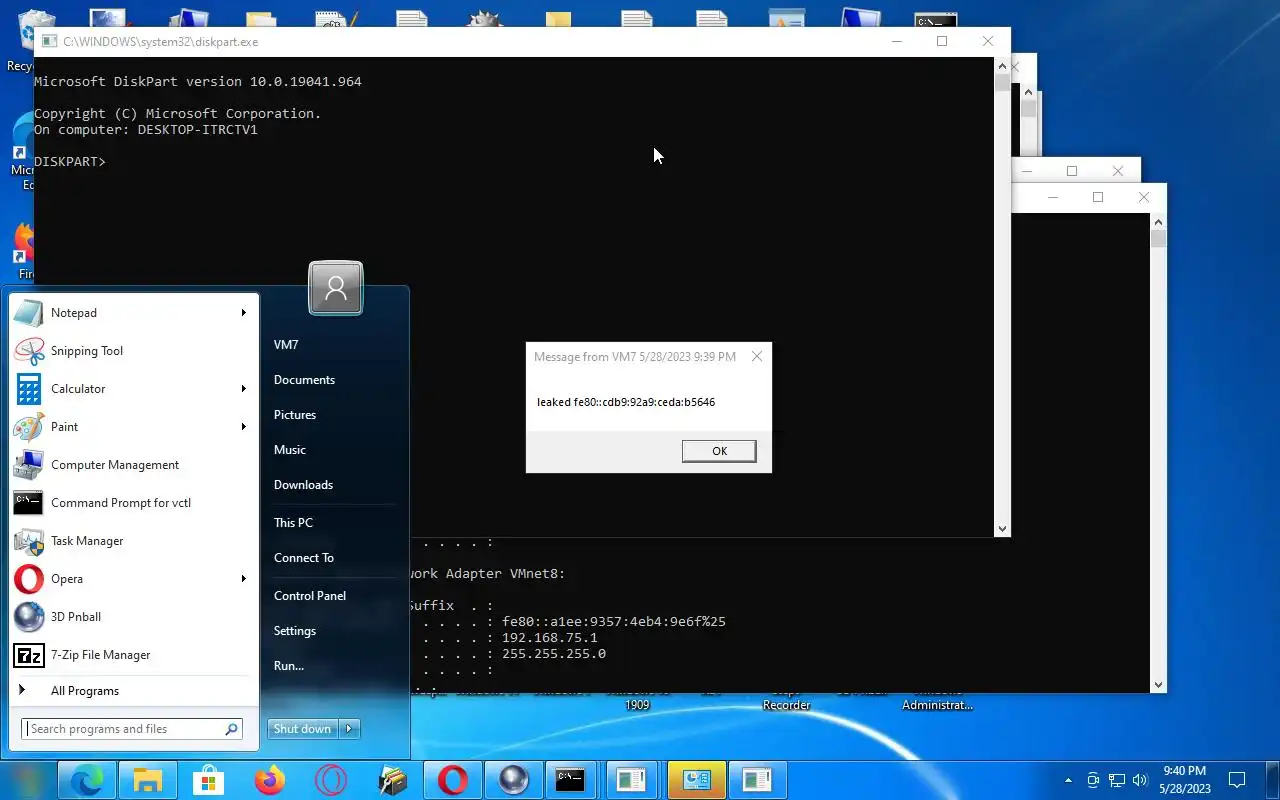The height and width of the screenshot is (800, 1280).
Task: Open the Shut down options arrow
Action: coord(350,729)
